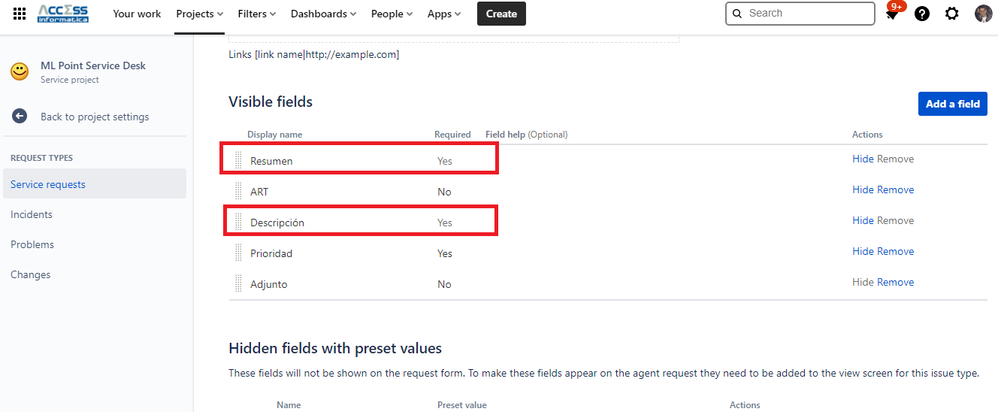Click the Access Informatica logo

tap(63, 13)
